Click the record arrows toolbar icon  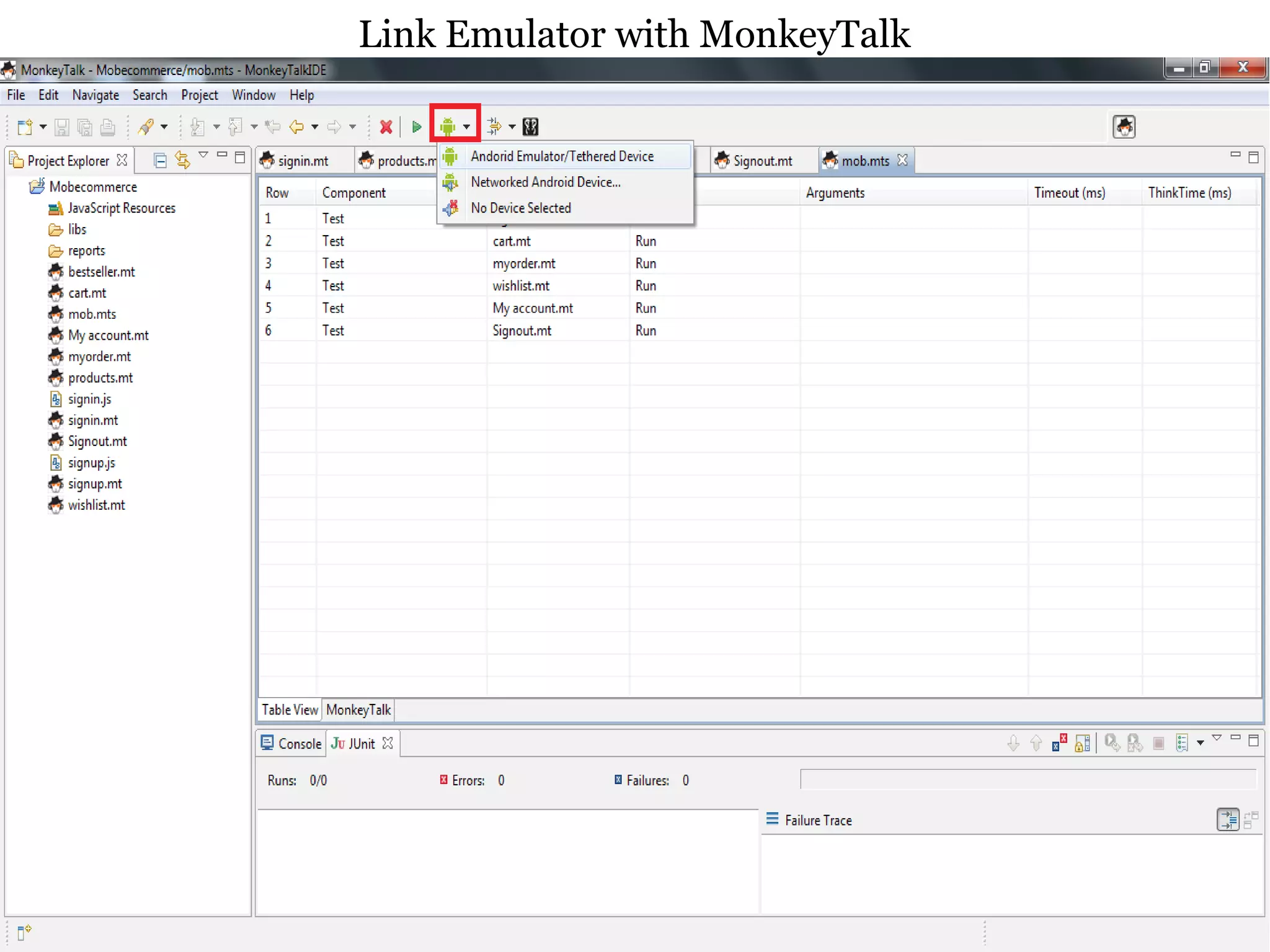pos(494,127)
